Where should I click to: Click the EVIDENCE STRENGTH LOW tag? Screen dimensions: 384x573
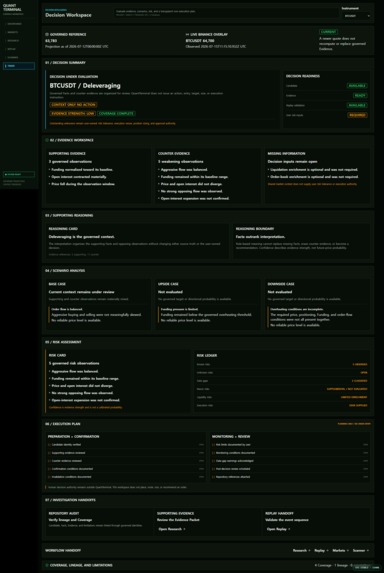73,114
